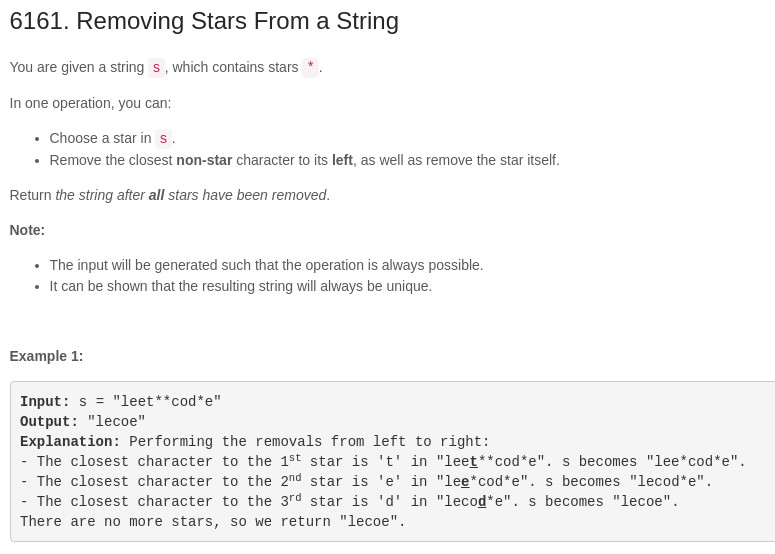Image resolution: width=775 pixels, height=554 pixels.
Task: Click the line "There are no more stars"
Action: click(x=213, y=521)
